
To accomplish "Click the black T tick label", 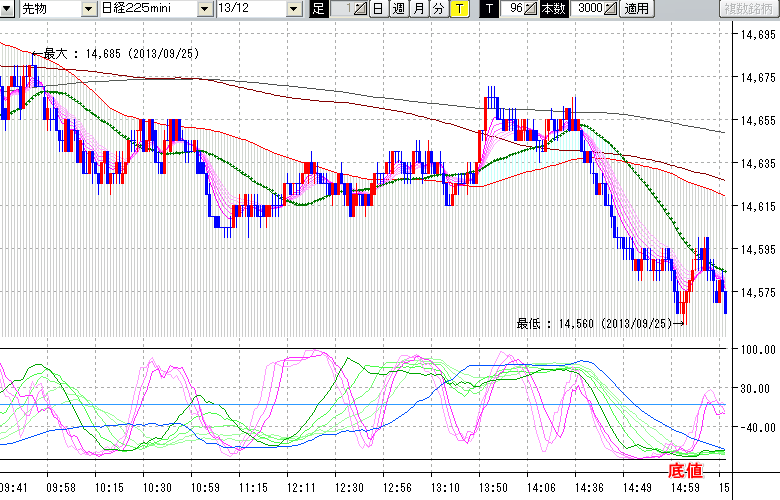I will click(x=489, y=9).
